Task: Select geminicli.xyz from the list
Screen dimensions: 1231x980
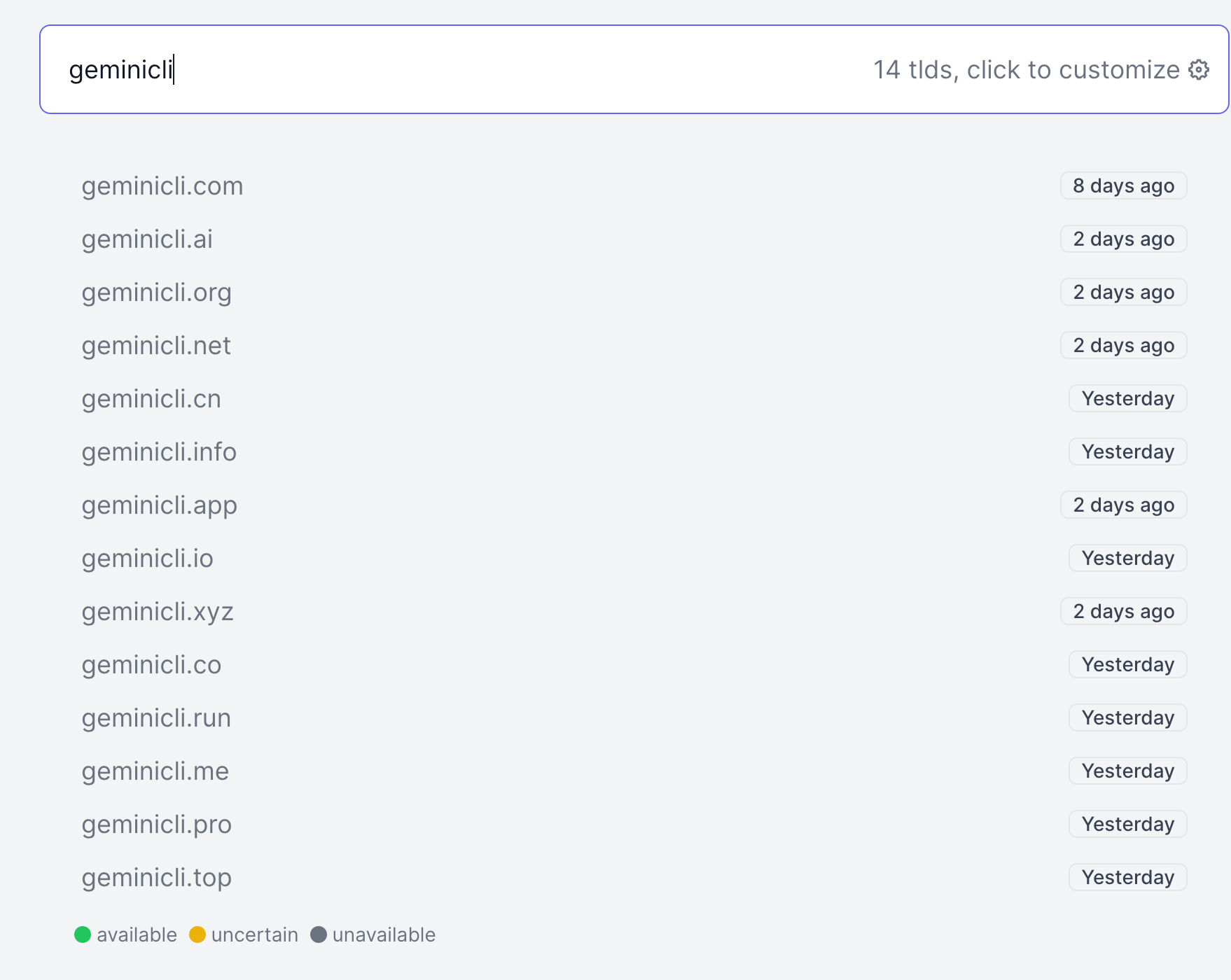Action: (x=158, y=612)
